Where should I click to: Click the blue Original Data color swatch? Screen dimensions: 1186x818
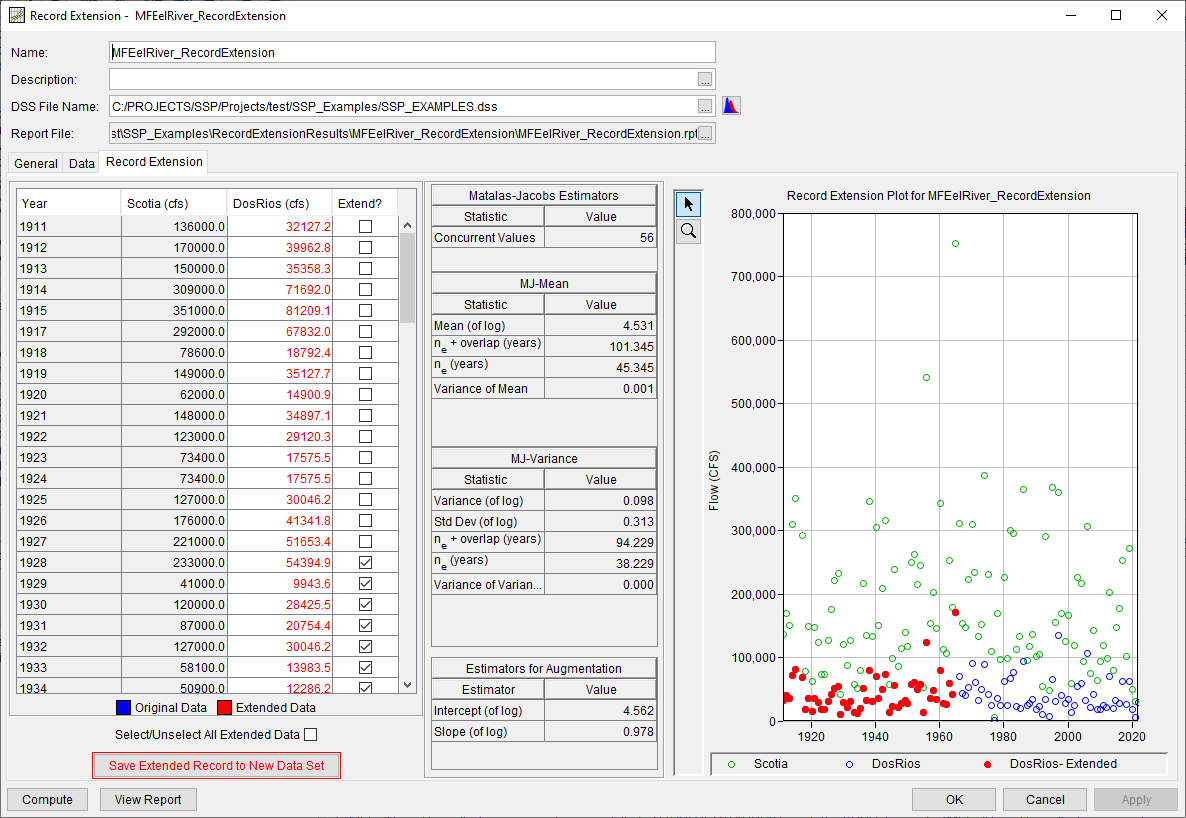[123, 708]
